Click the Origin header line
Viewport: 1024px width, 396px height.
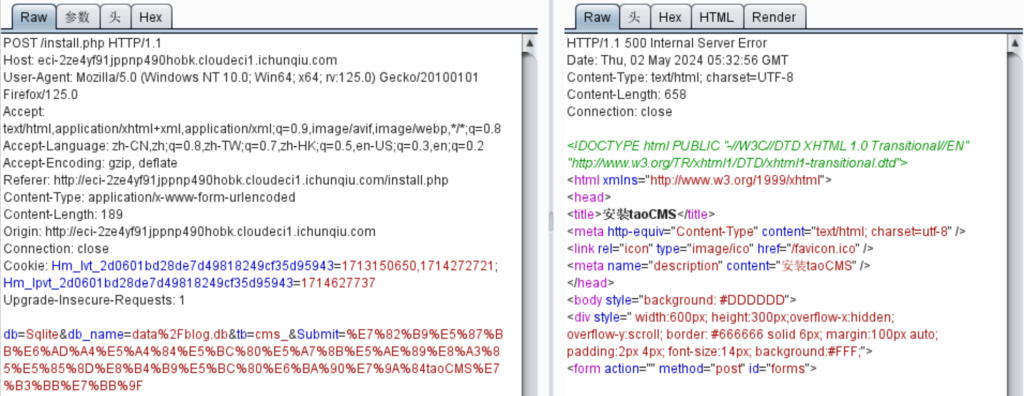tap(189, 231)
